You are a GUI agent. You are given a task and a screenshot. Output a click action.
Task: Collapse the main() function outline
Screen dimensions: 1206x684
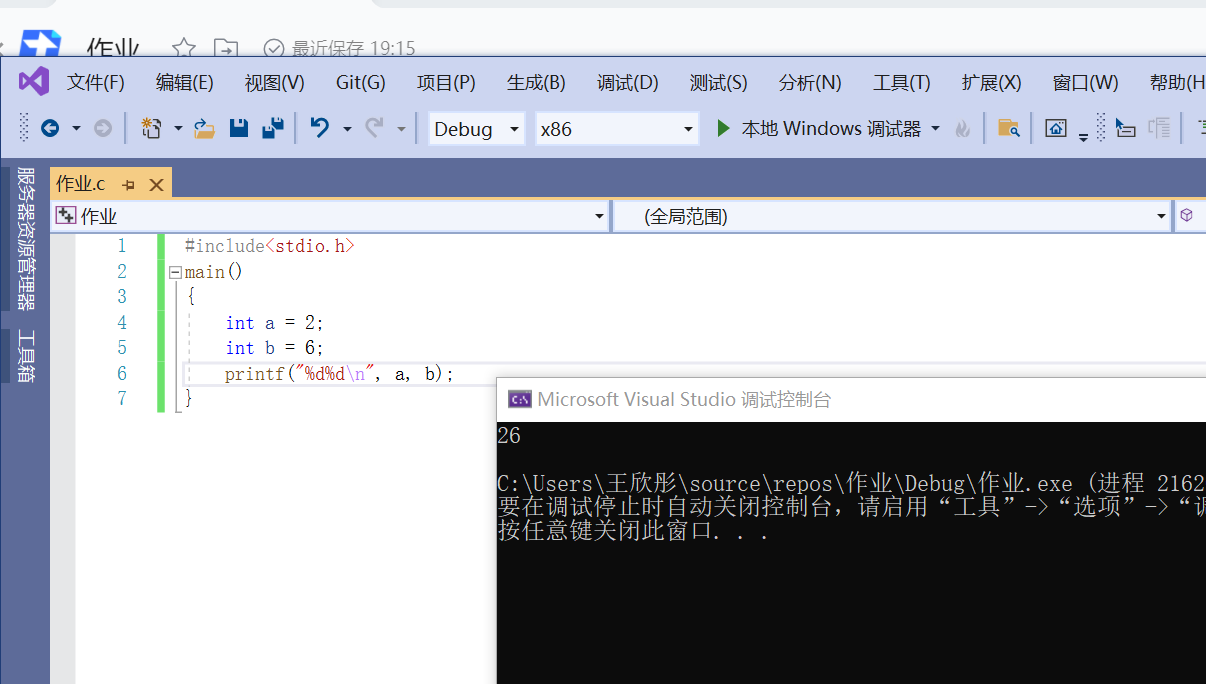[x=176, y=272]
